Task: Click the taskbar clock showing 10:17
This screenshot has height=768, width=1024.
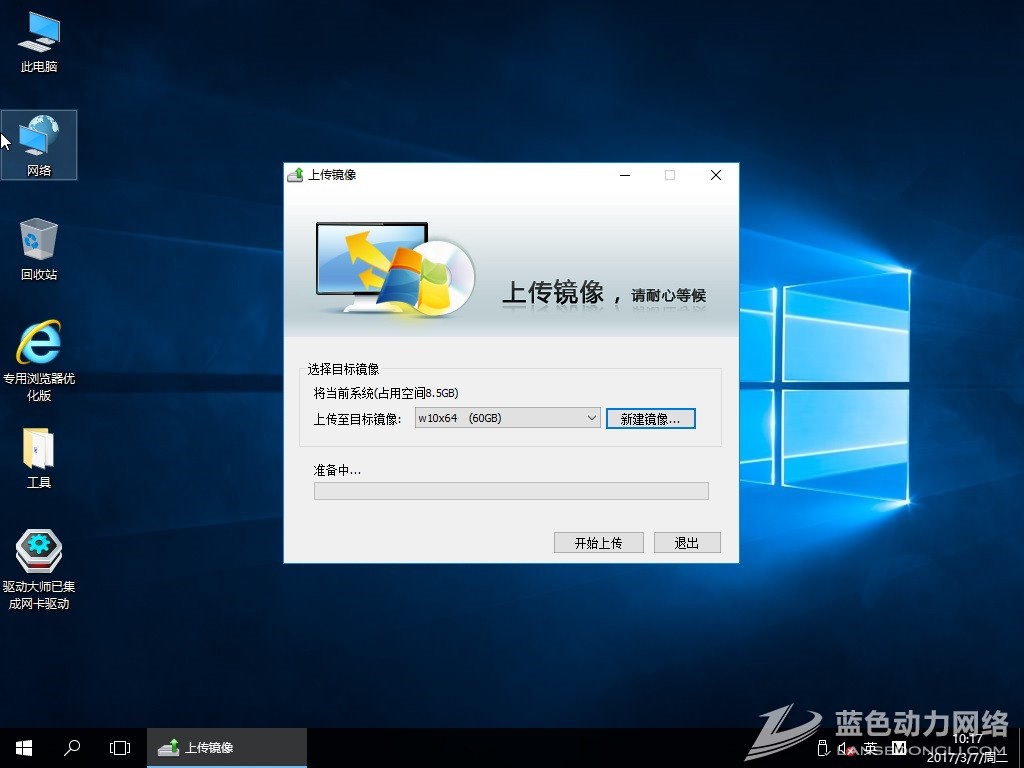Action: click(x=968, y=748)
